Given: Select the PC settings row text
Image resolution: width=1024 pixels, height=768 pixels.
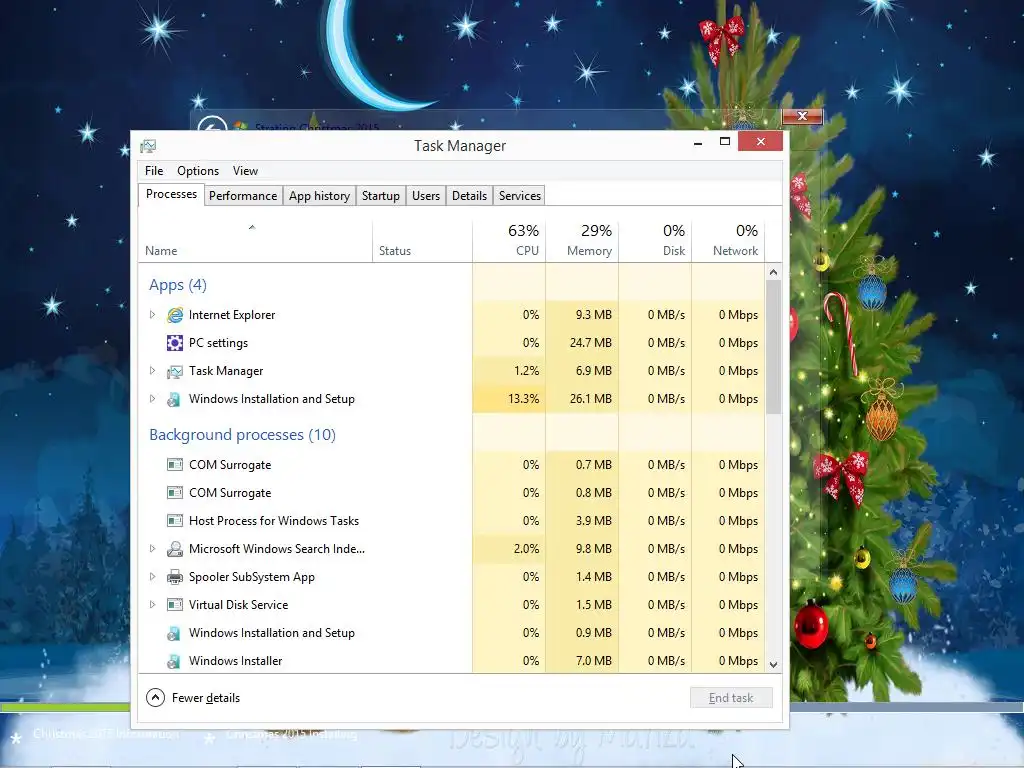Looking at the screenshot, I should pos(218,343).
